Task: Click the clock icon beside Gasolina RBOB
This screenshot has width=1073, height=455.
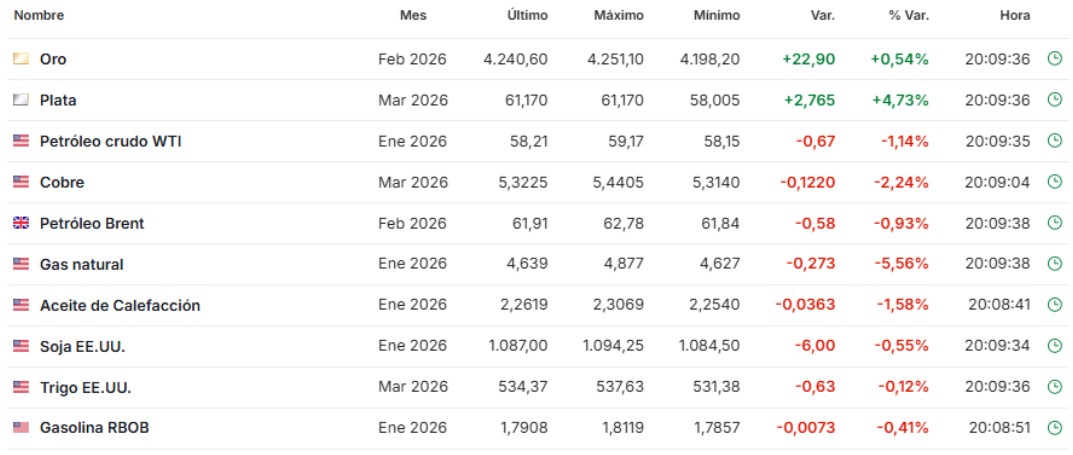Action: tap(1053, 428)
